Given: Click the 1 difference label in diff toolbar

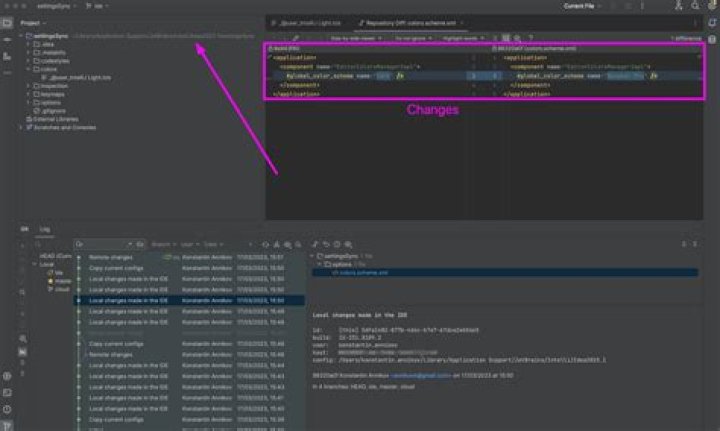Looking at the screenshot, I should (x=686, y=39).
